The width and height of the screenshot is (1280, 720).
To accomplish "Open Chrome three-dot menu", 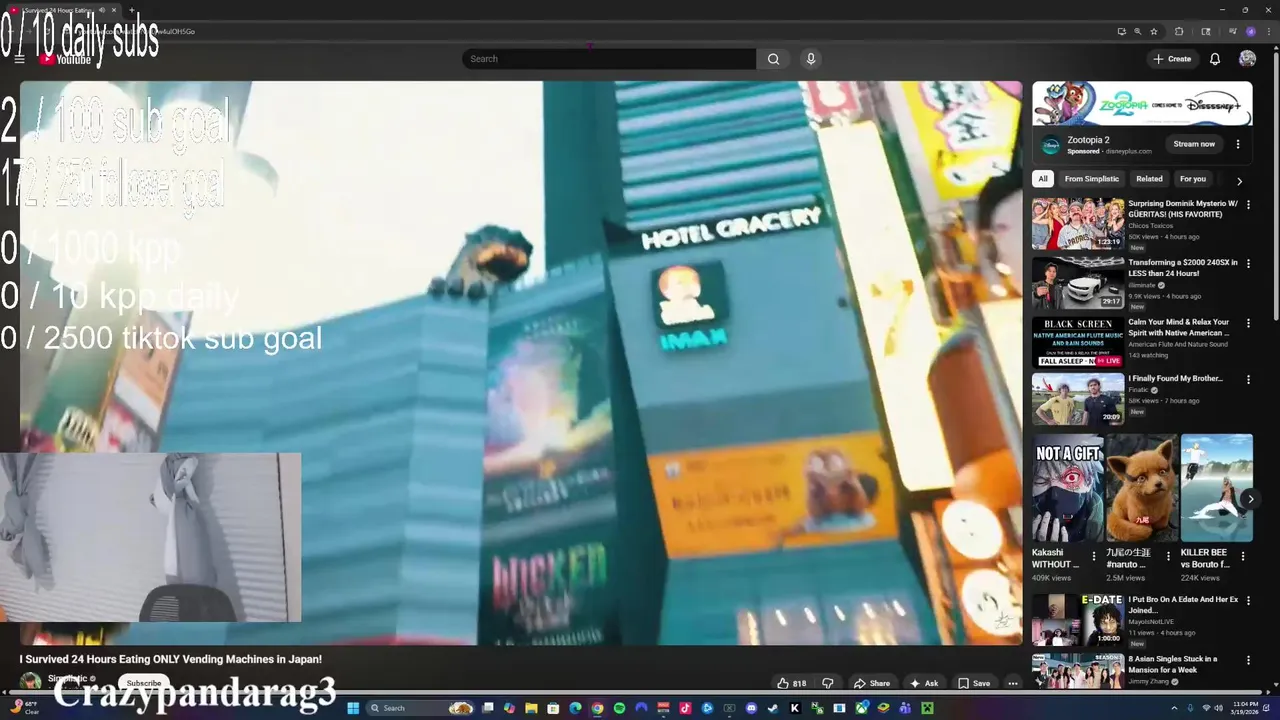I will (1269, 31).
